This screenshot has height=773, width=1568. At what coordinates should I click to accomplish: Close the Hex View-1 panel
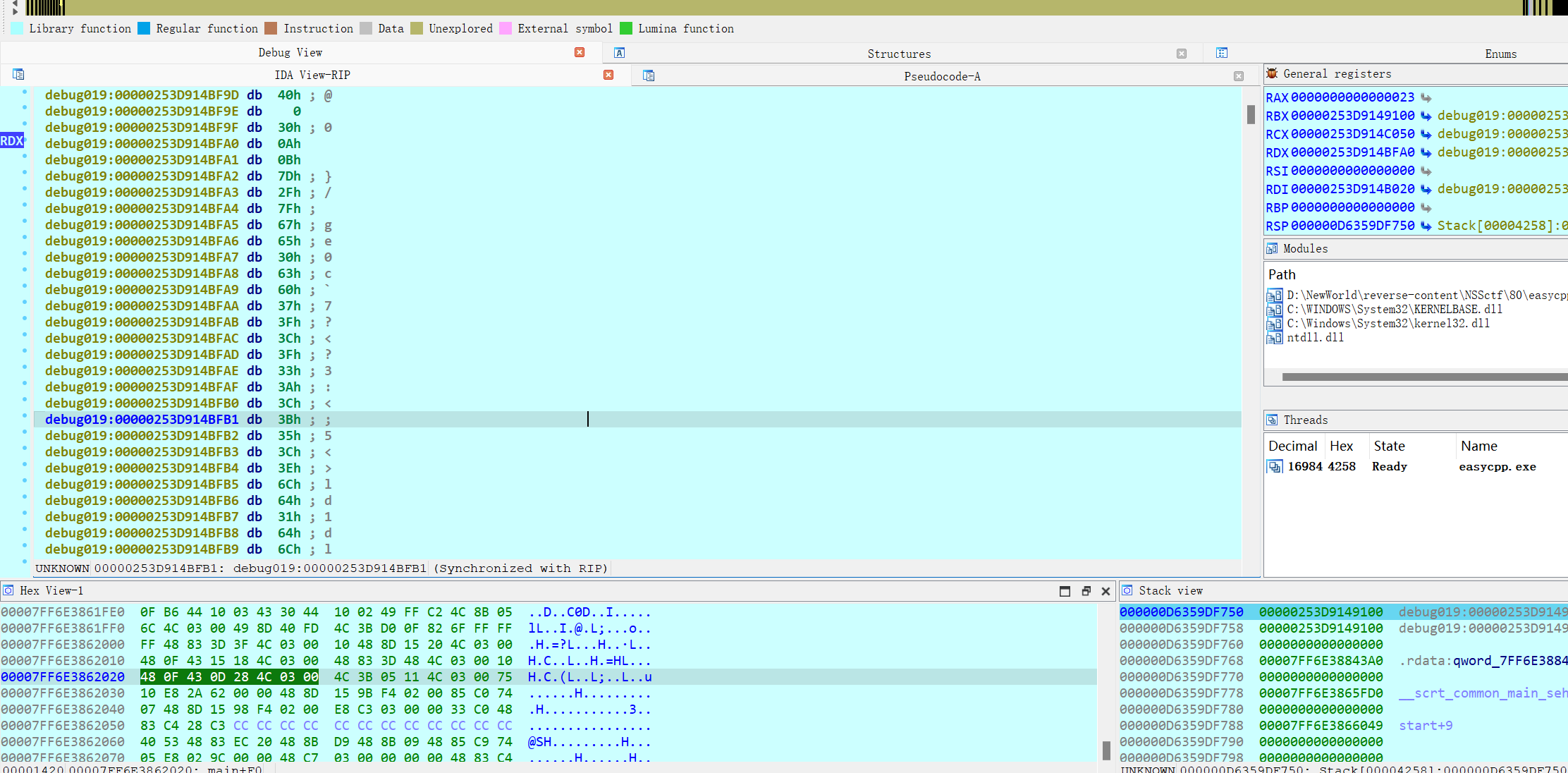tap(1105, 591)
